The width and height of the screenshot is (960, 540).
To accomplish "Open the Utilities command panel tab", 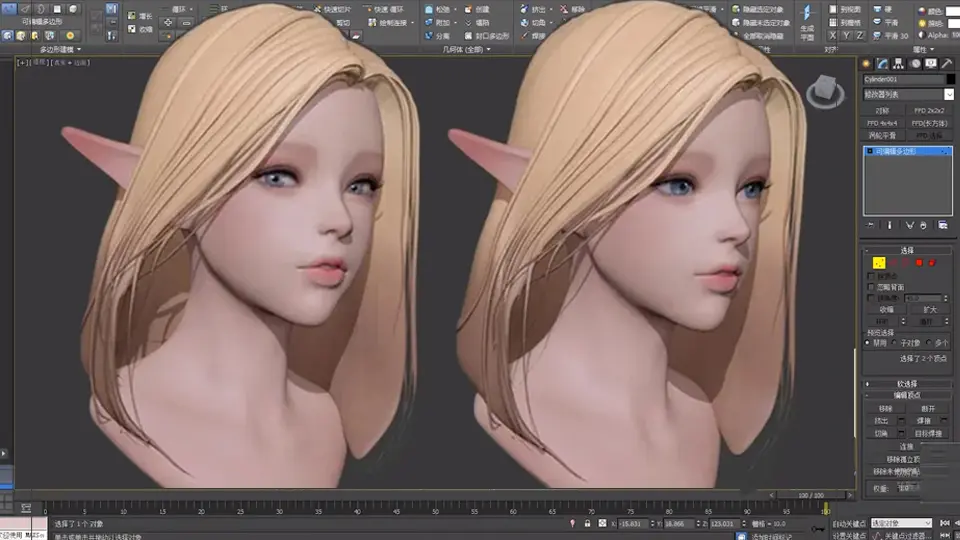I will (947, 64).
